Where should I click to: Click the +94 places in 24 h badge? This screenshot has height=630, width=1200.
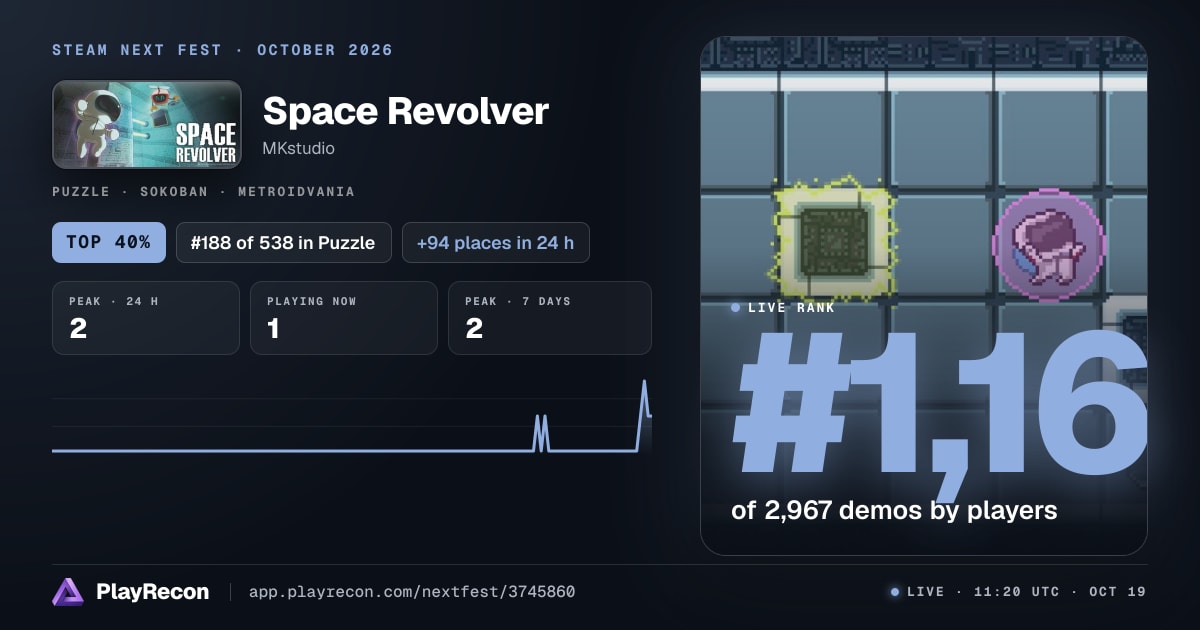(496, 242)
